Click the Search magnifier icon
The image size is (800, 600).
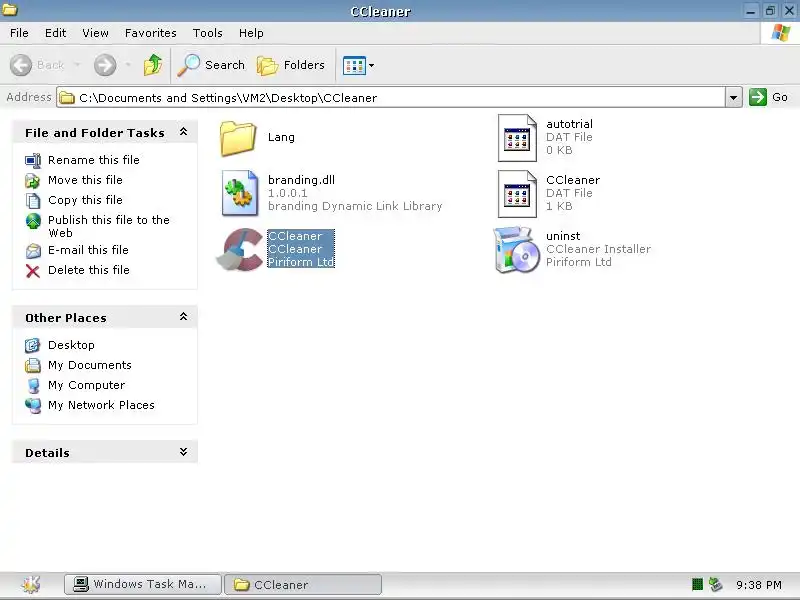pos(189,65)
